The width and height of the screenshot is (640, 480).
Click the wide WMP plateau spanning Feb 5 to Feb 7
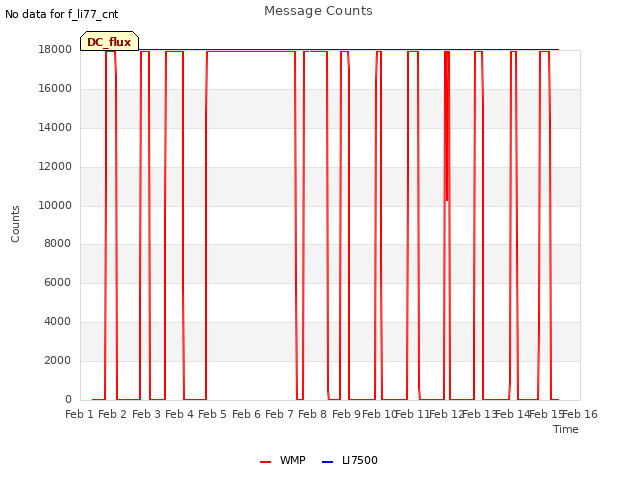point(251,51)
